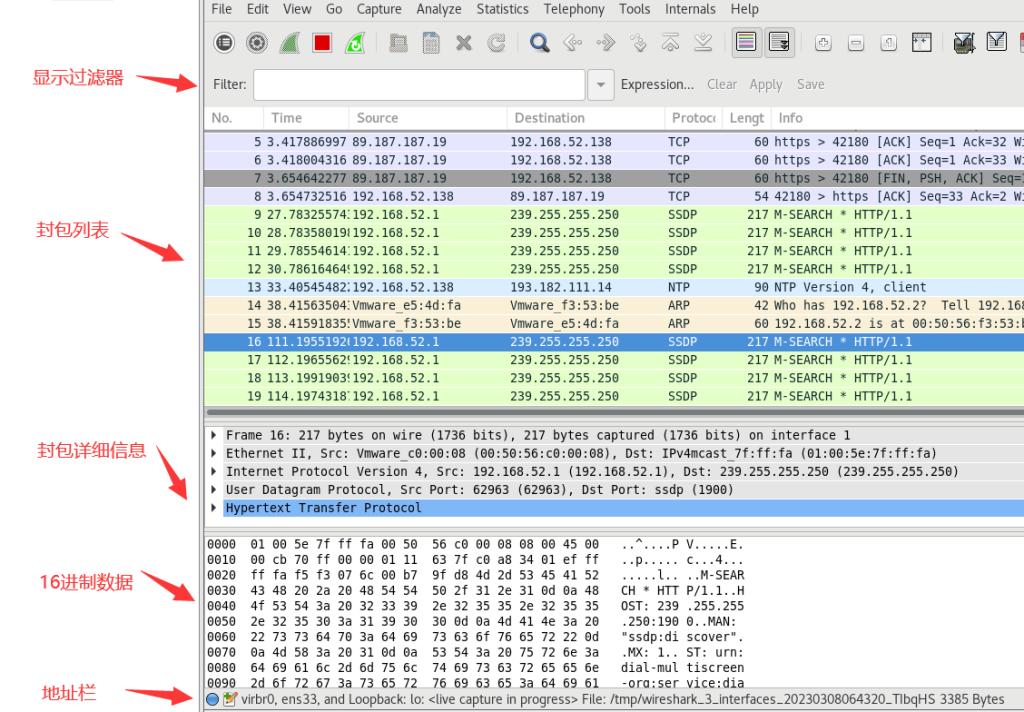
Task: Select packet 13 NTP Version 4 row
Action: point(614,287)
